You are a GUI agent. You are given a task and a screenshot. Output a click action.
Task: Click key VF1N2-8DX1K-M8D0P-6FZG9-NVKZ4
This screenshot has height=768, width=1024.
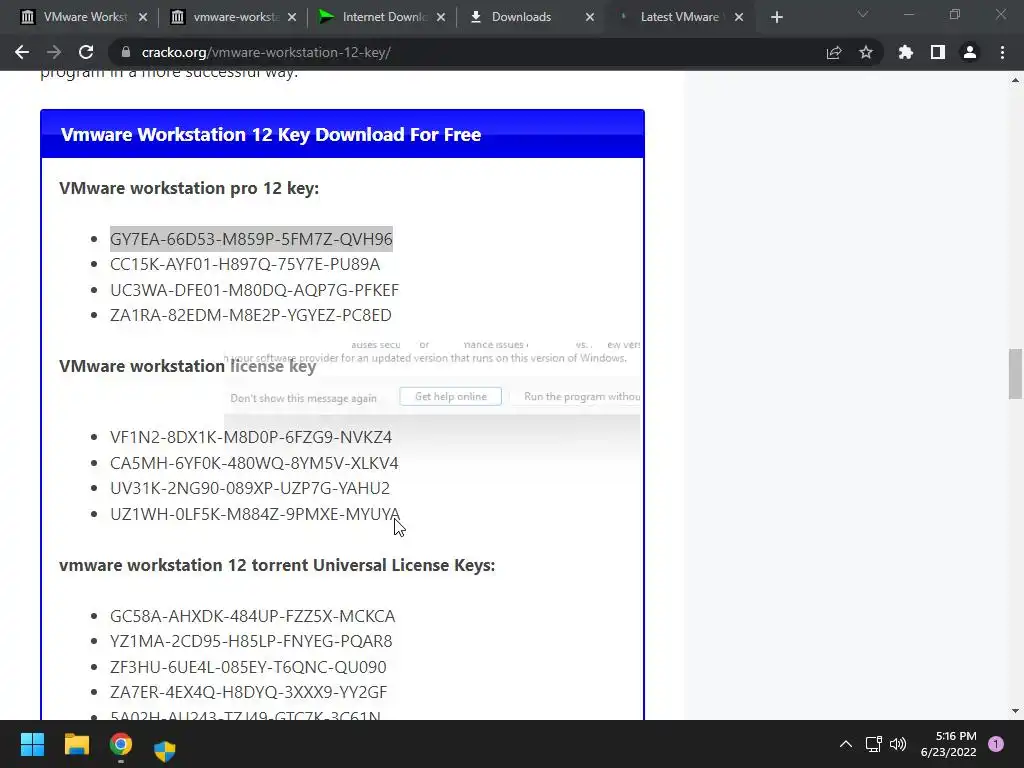(251, 437)
